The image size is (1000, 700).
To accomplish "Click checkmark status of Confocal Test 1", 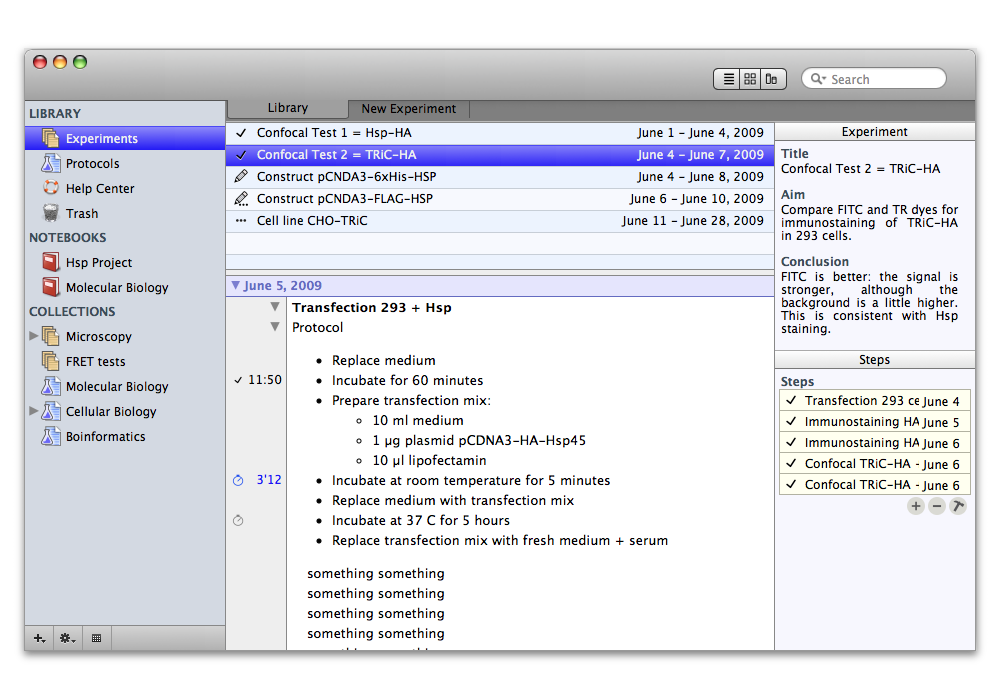I will (241, 133).
